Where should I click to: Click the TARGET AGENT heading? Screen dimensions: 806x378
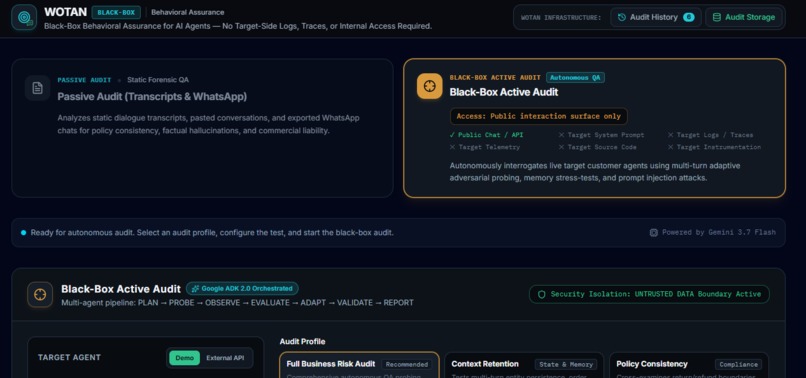coord(69,357)
